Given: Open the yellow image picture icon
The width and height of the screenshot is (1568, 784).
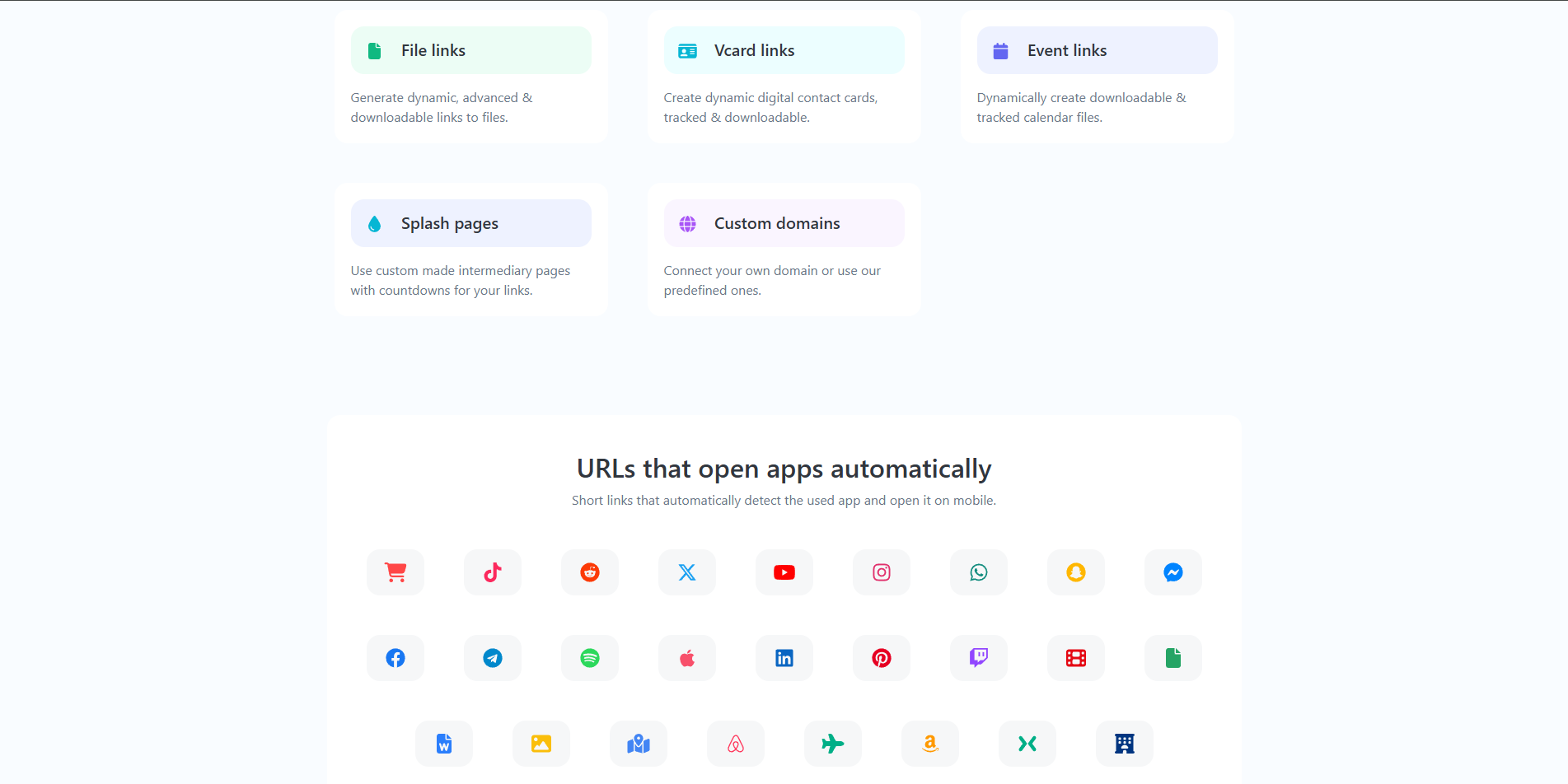Looking at the screenshot, I should click(541, 744).
